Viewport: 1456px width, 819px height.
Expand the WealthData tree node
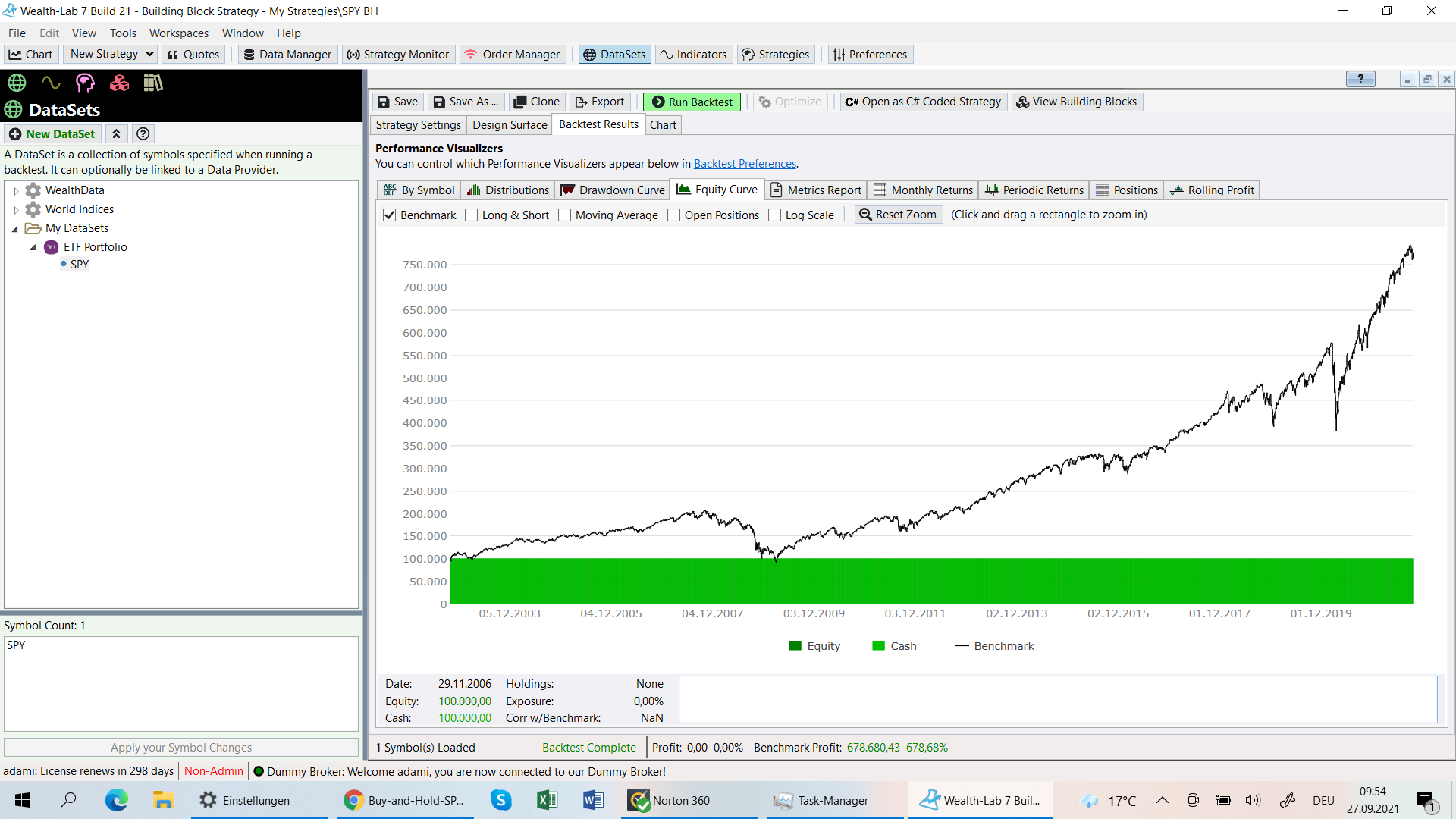click(x=16, y=191)
